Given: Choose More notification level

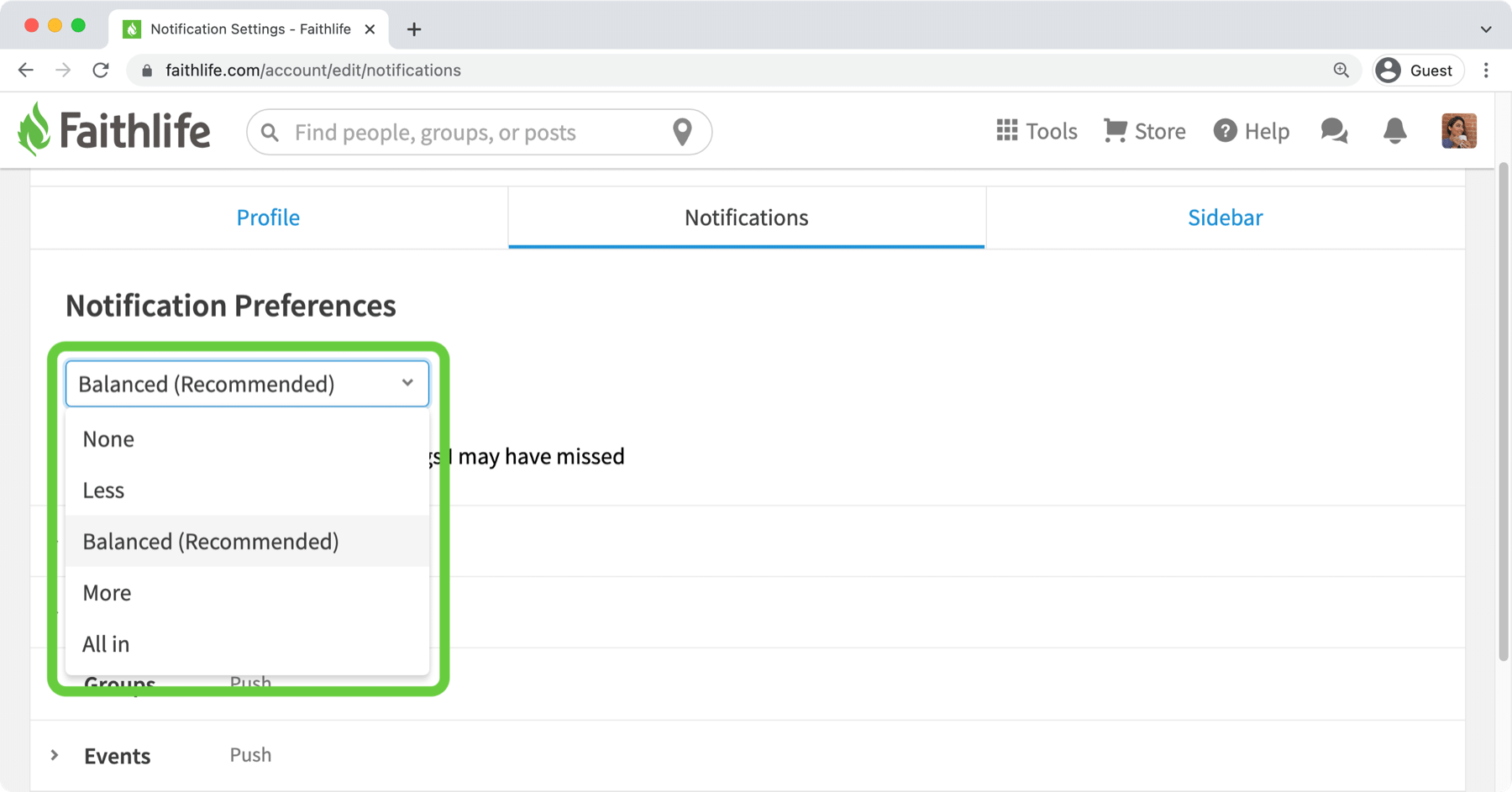Looking at the screenshot, I should click(247, 593).
